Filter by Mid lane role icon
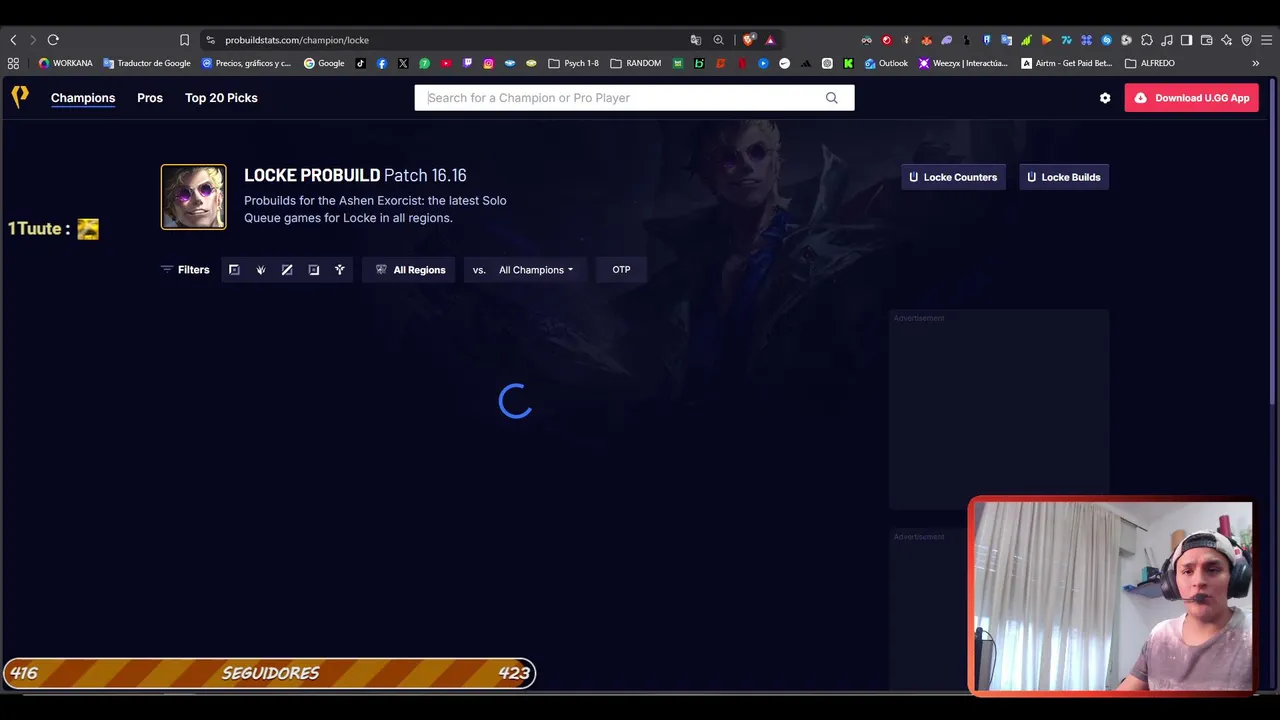1280x720 pixels. (x=287, y=270)
